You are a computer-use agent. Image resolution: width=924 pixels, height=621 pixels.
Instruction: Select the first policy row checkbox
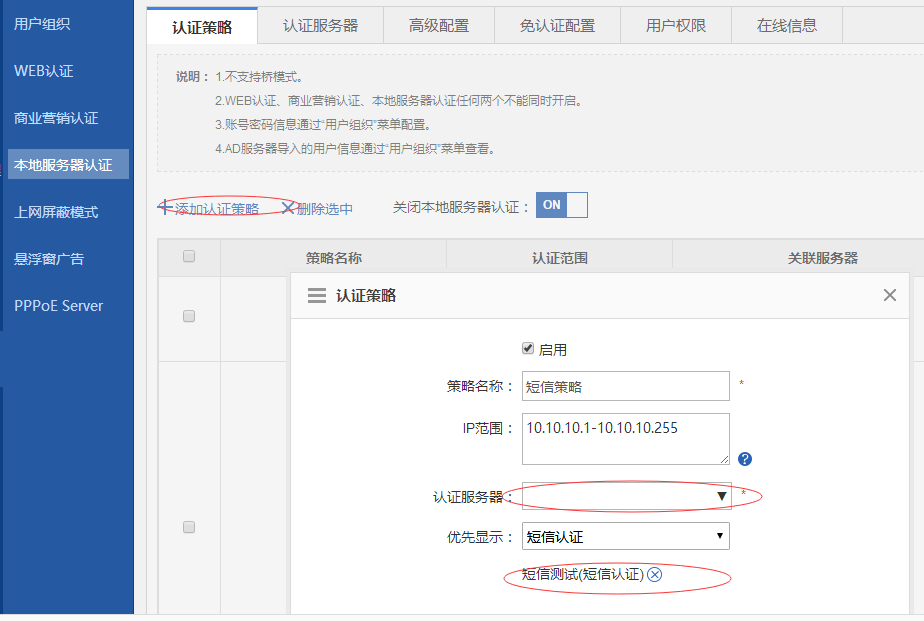tap(189, 316)
